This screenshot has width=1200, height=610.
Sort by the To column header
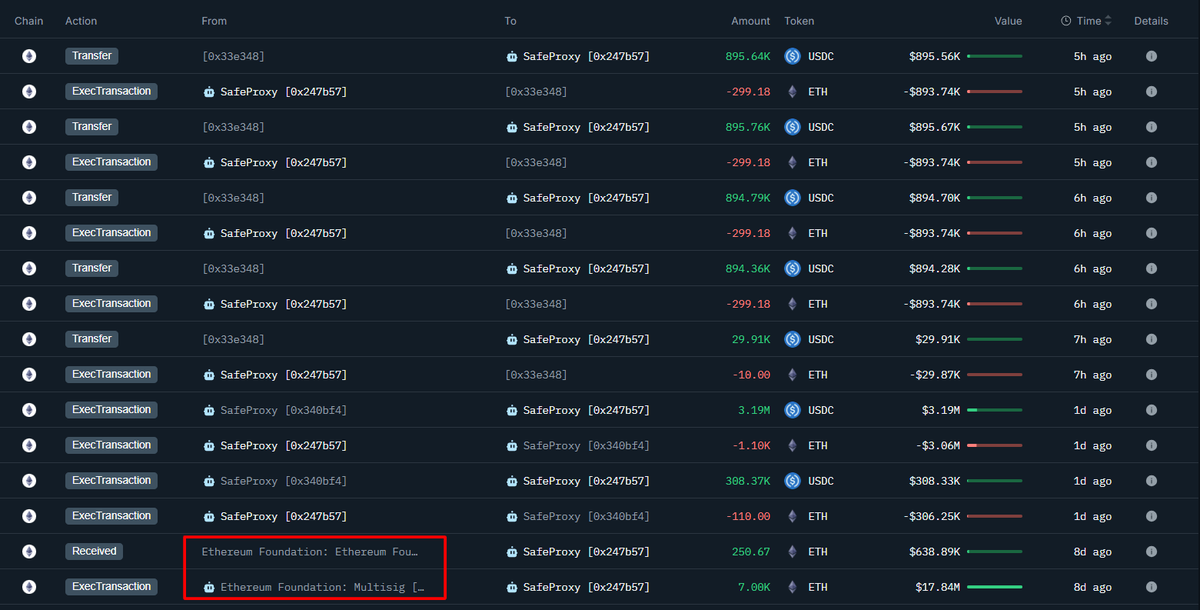click(x=511, y=21)
